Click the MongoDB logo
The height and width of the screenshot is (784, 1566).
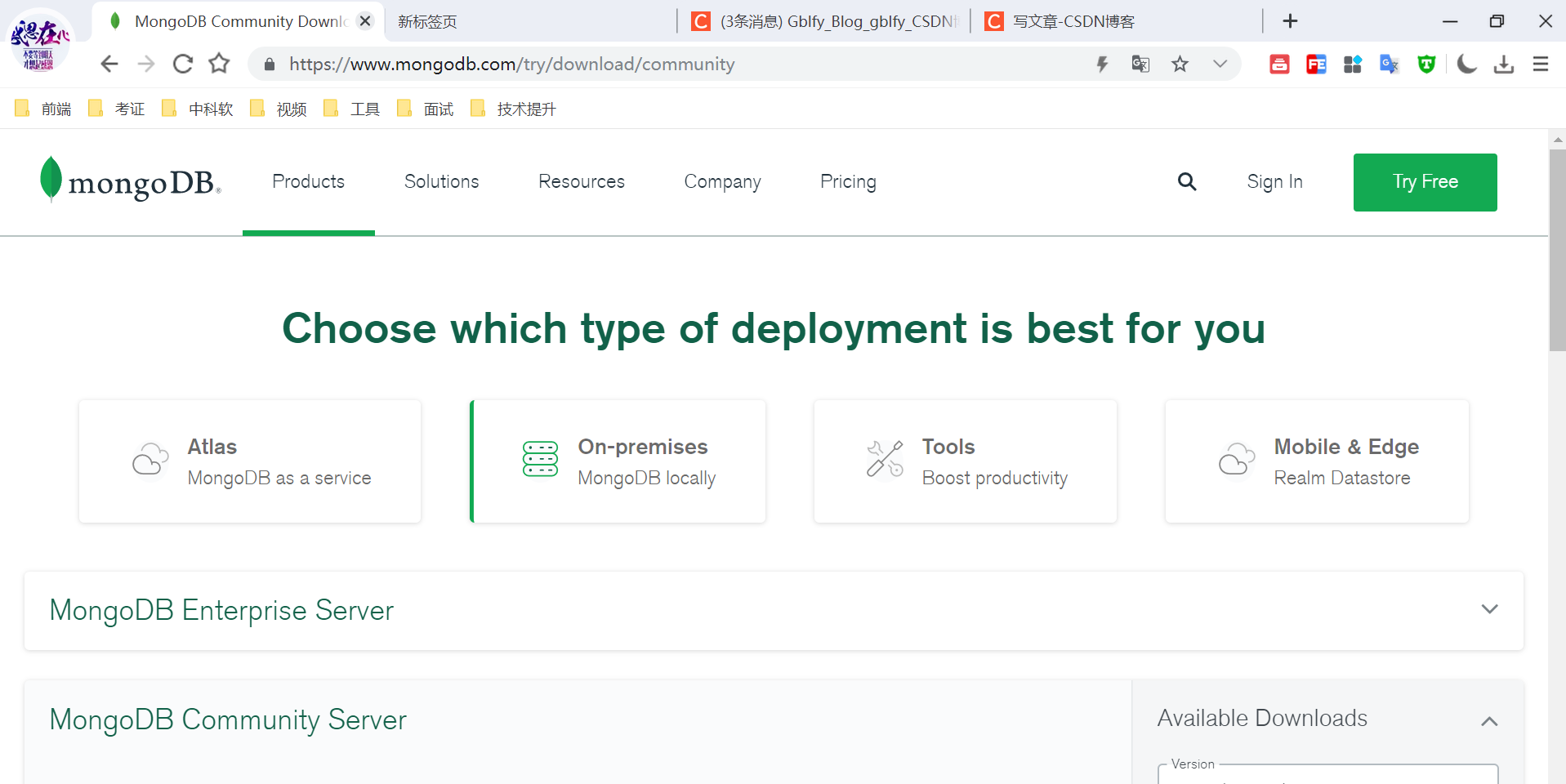130,180
